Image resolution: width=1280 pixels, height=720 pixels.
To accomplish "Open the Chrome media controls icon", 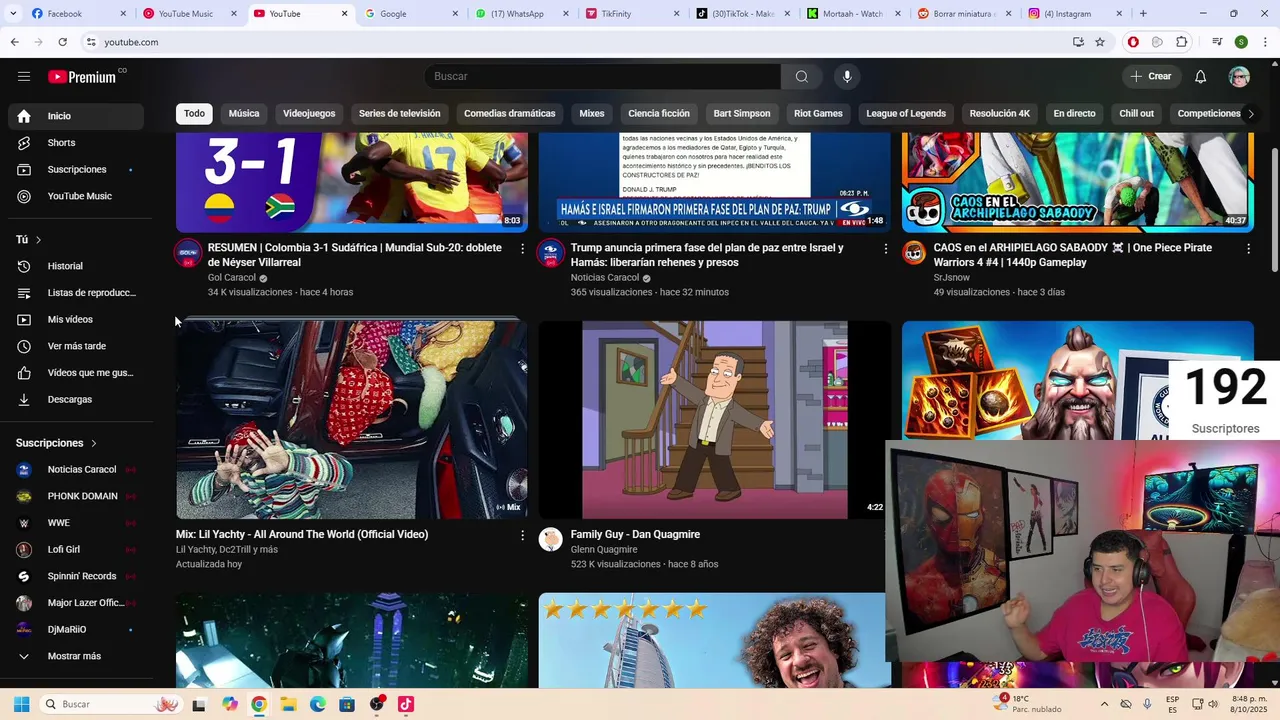I will point(1217,42).
